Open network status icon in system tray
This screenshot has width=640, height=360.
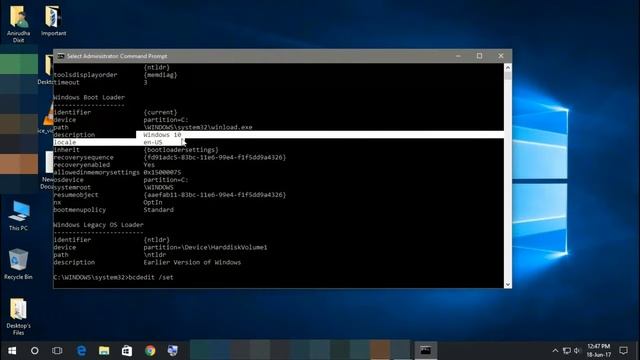(567, 351)
